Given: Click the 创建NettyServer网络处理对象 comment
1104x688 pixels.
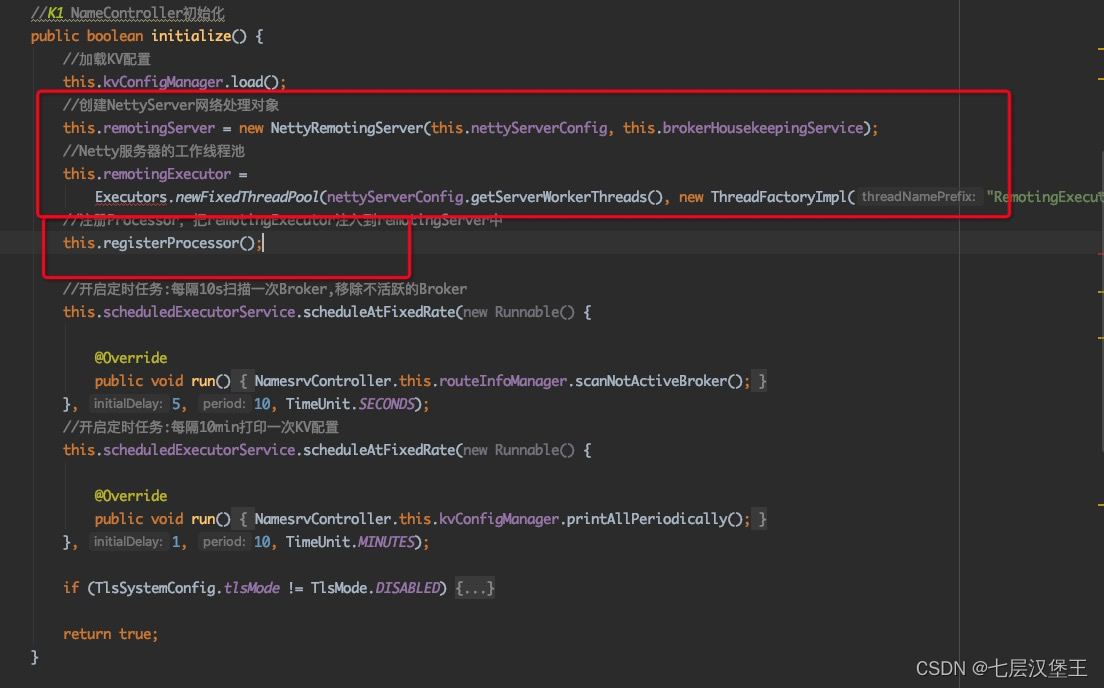Looking at the screenshot, I should click(171, 105).
